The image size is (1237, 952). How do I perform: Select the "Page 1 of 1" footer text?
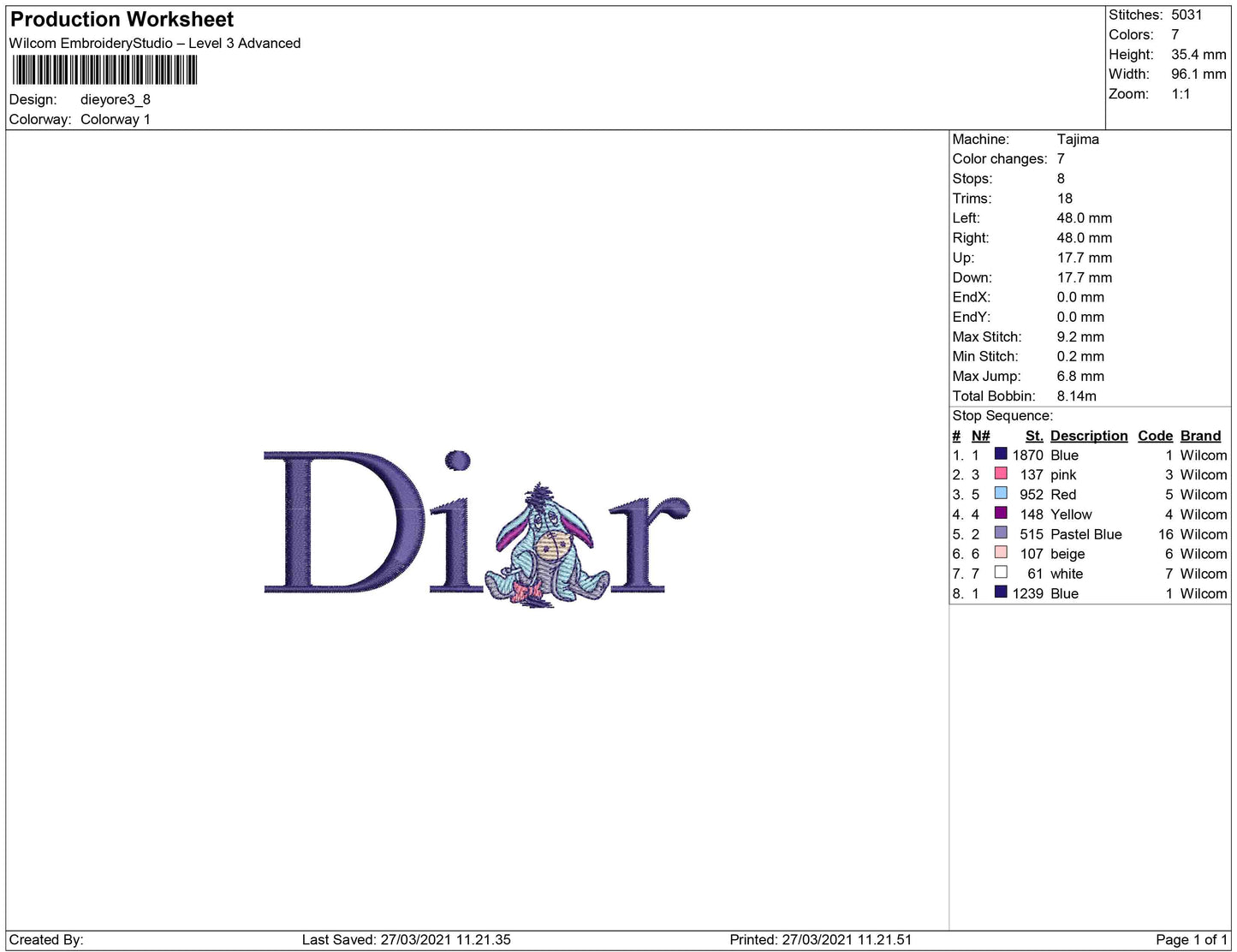[x=1192, y=940]
